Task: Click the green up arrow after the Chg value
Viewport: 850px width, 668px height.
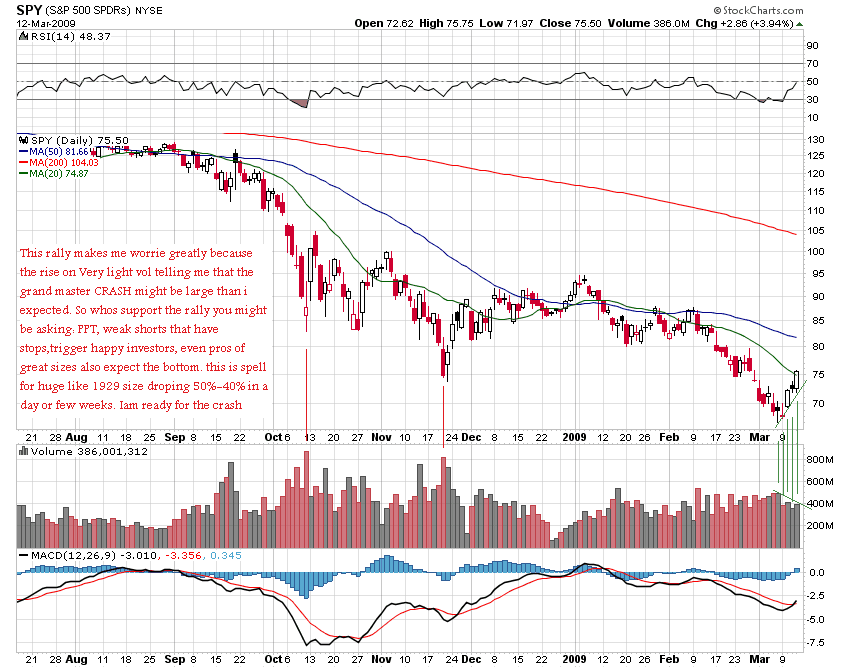Action: 800,24
